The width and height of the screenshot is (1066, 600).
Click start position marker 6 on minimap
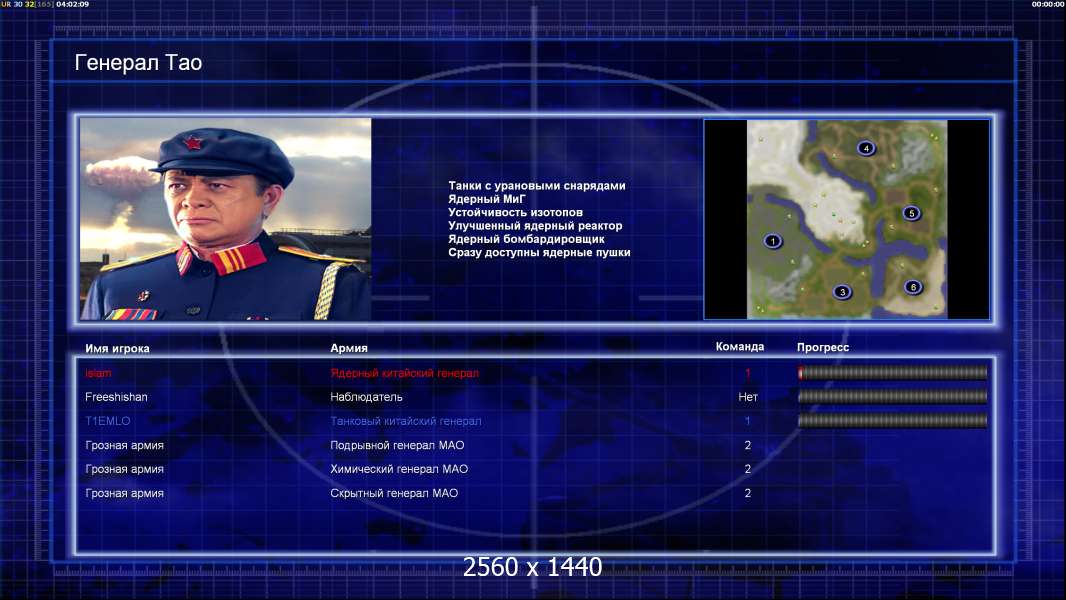point(913,287)
